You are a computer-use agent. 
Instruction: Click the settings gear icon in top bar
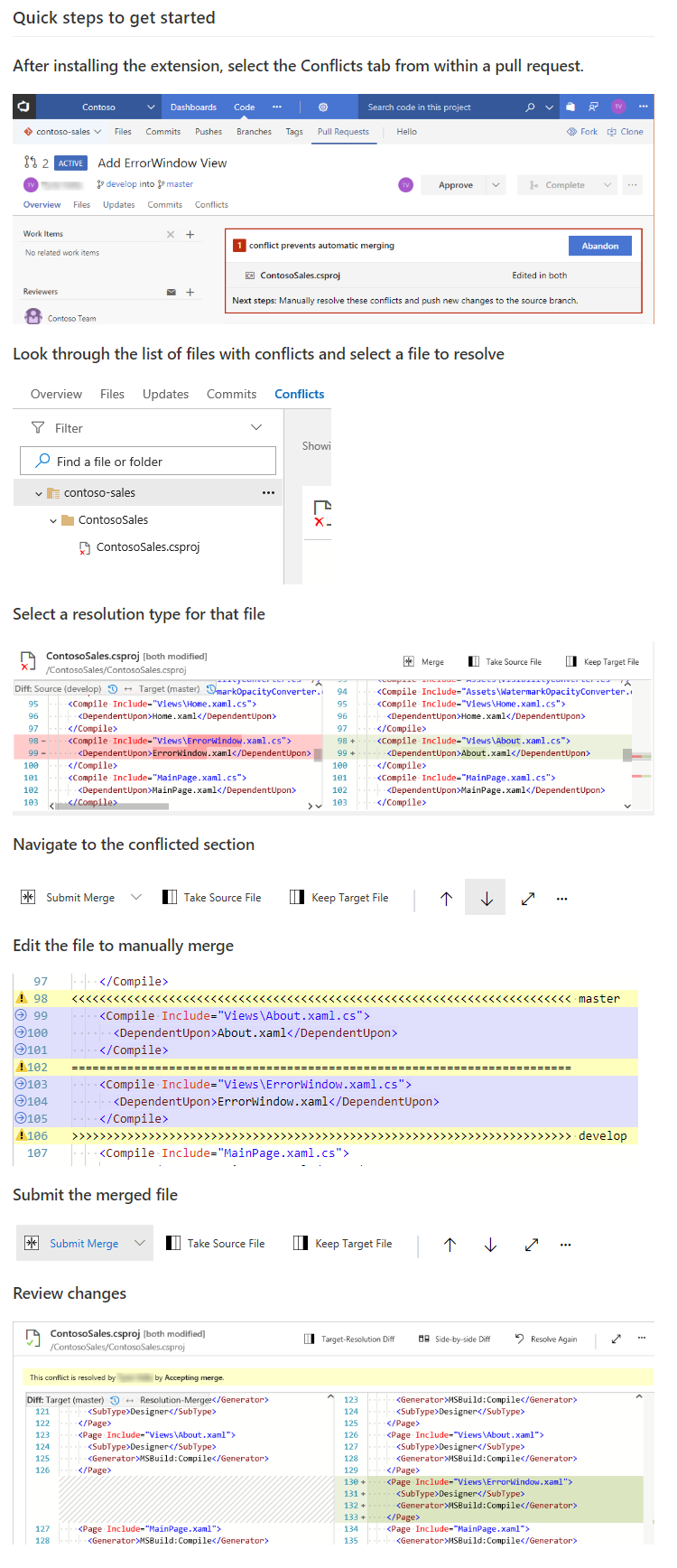point(323,107)
